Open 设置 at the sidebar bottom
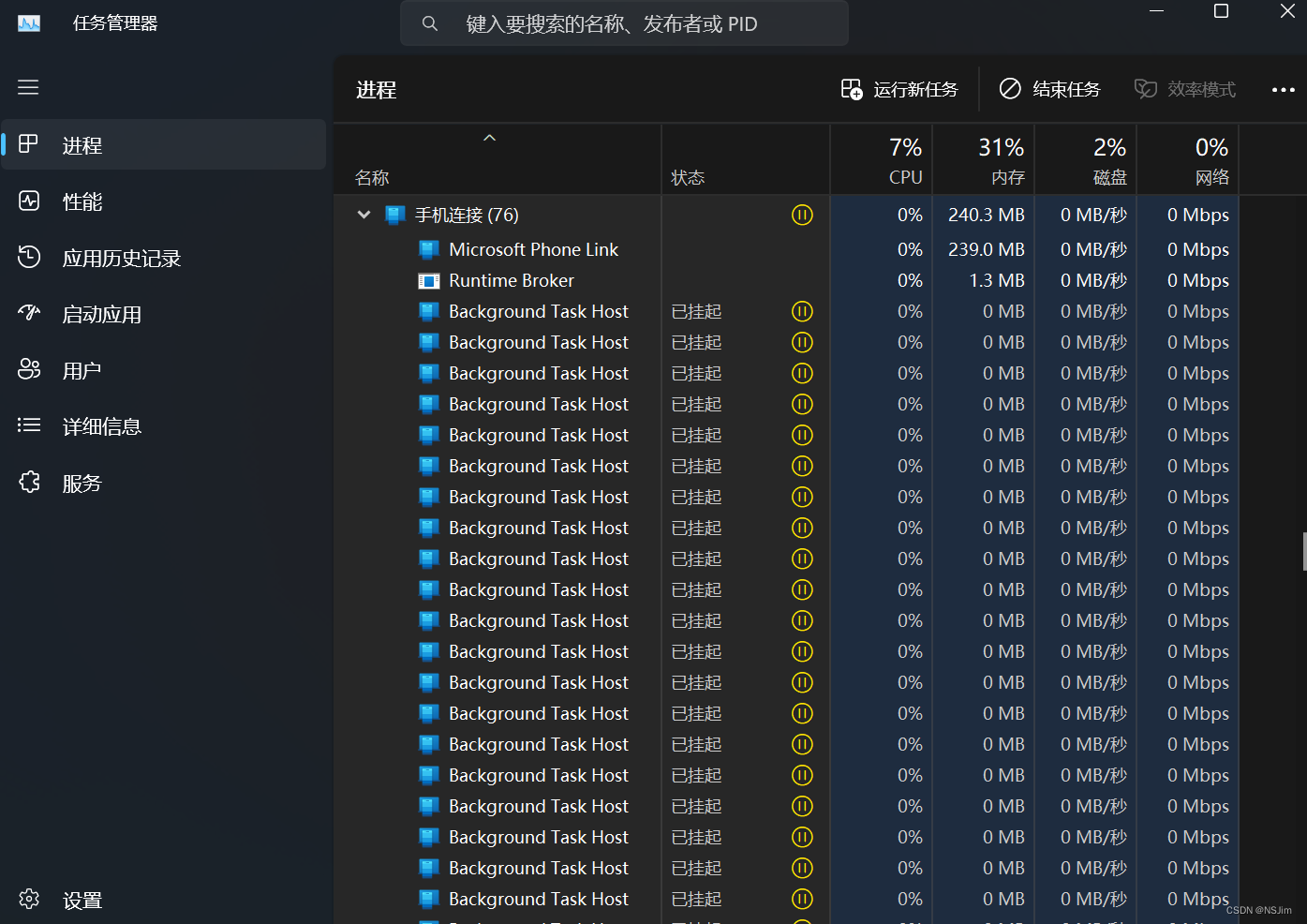The width and height of the screenshot is (1307, 924). 164,900
